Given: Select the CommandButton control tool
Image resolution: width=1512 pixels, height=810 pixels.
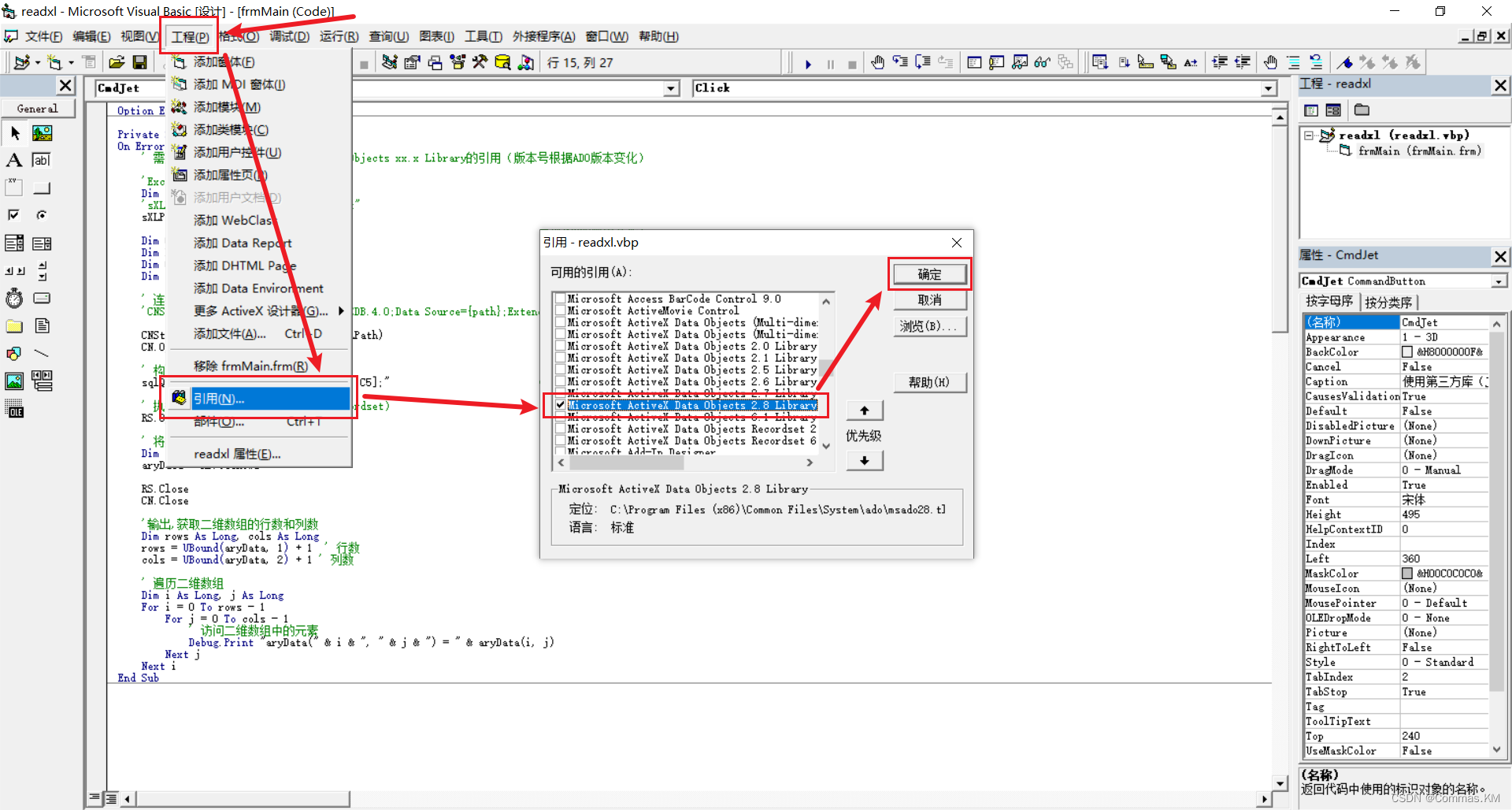Looking at the screenshot, I should 42,188.
